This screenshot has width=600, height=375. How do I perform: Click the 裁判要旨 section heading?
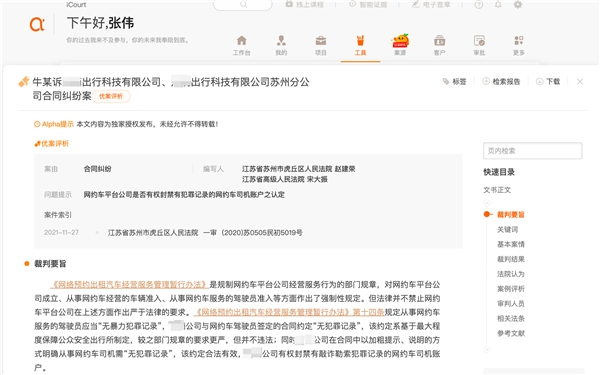pos(50,264)
